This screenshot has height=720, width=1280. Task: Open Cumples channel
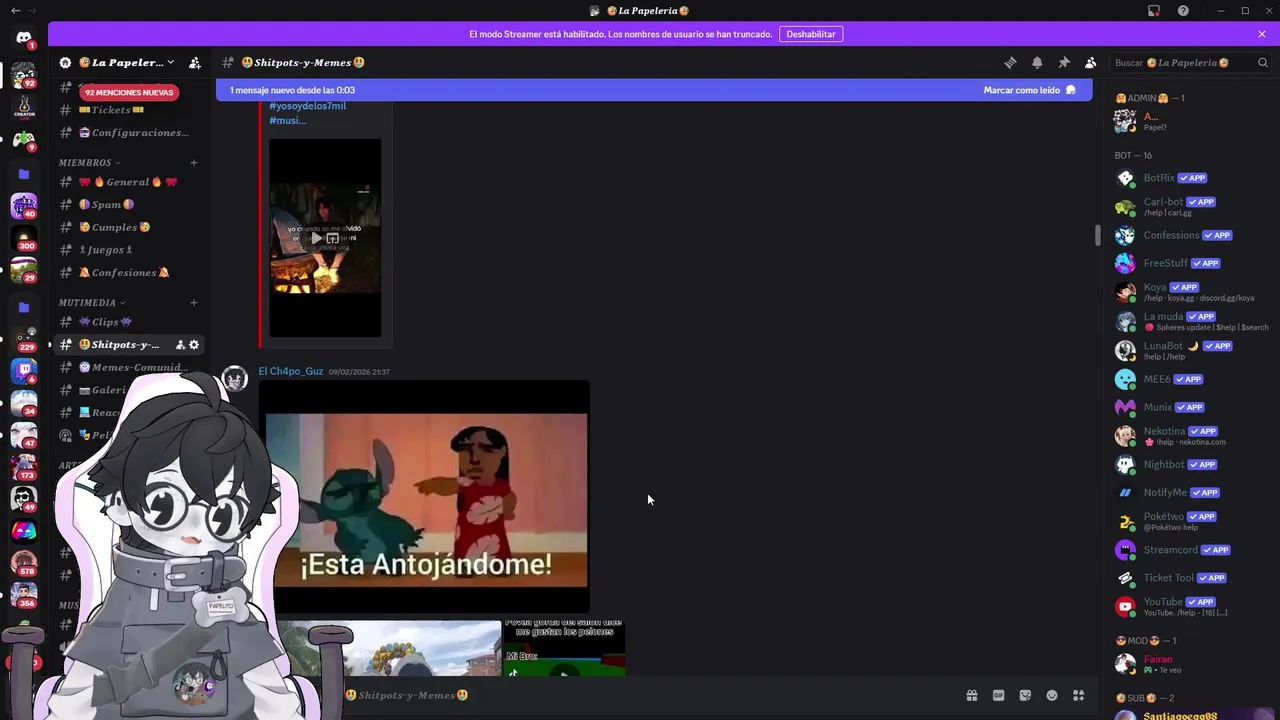[128, 227]
